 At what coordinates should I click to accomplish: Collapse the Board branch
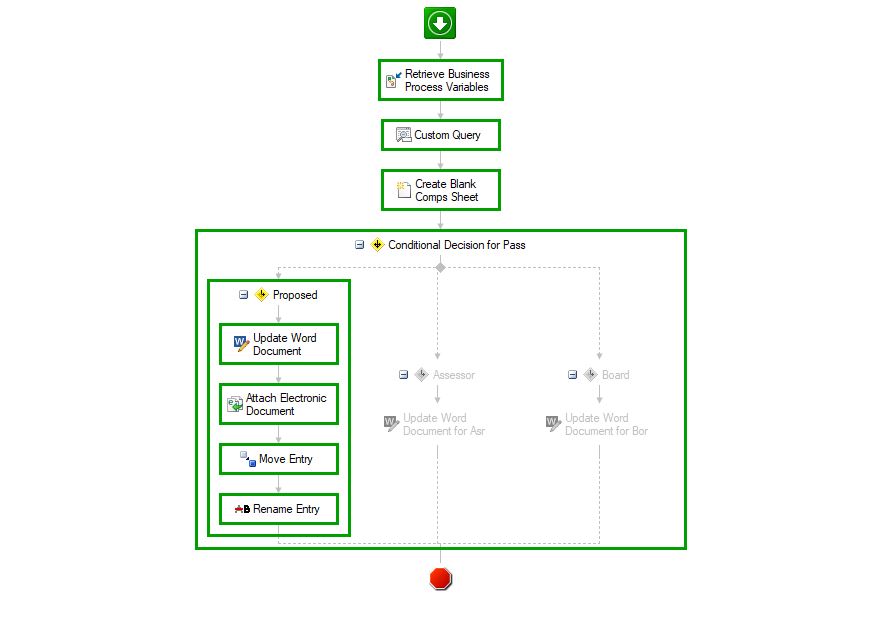coord(572,375)
